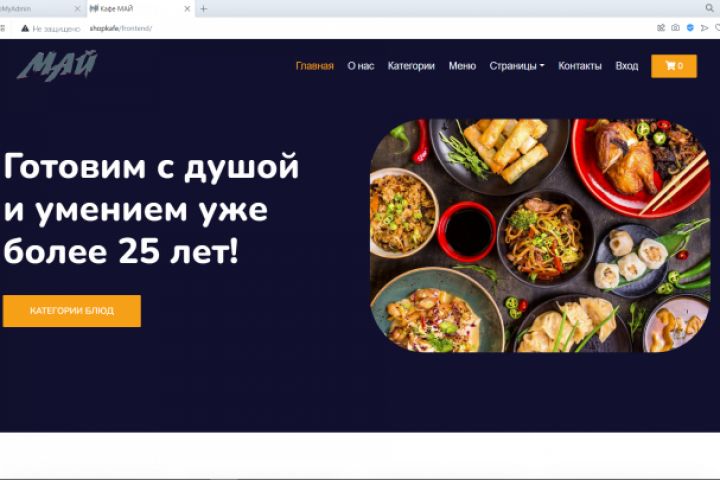Image resolution: width=720 pixels, height=480 pixels.
Task: Click the blue shield ad-blocker icon
Action: tap(690, 28)
